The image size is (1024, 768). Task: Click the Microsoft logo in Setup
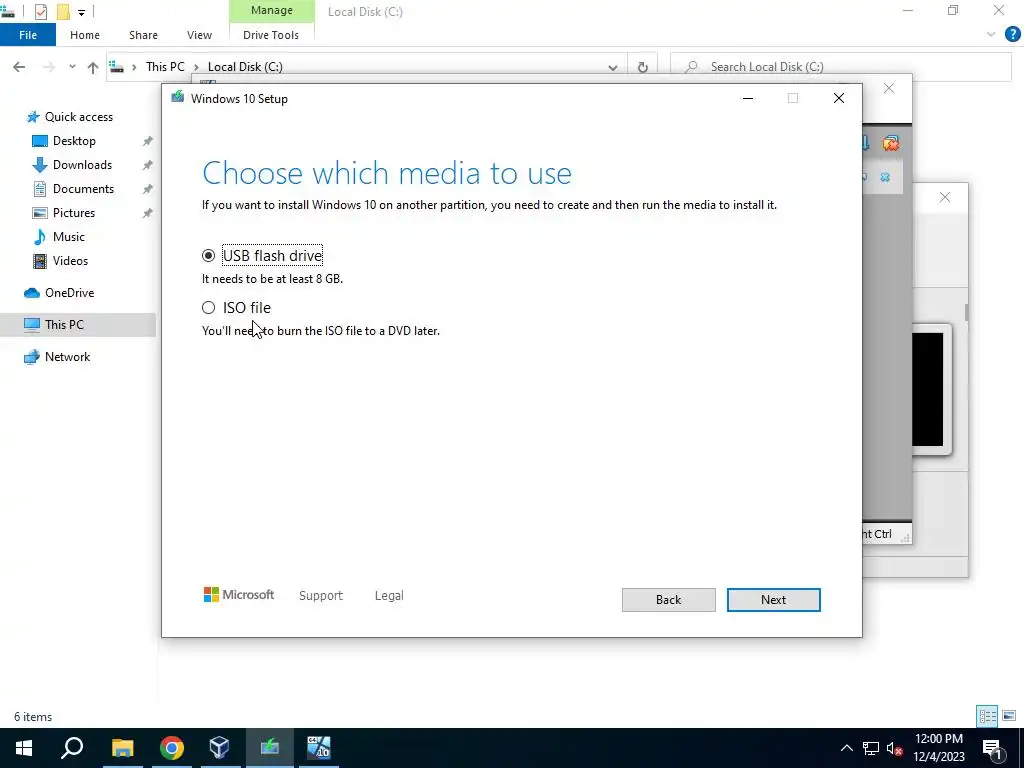pyautogui.click(x=239, y=595)
